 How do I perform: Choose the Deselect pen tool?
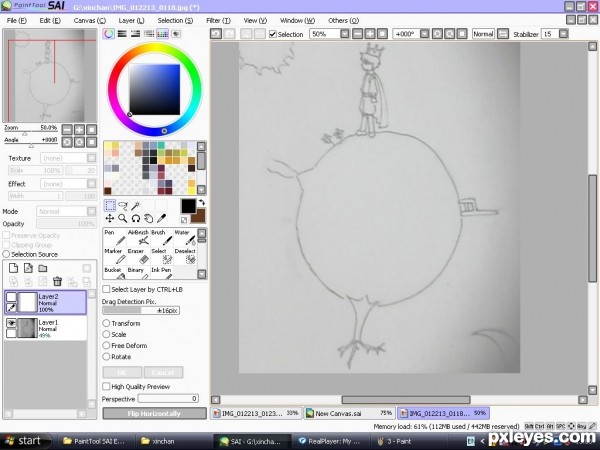[185, 256]
